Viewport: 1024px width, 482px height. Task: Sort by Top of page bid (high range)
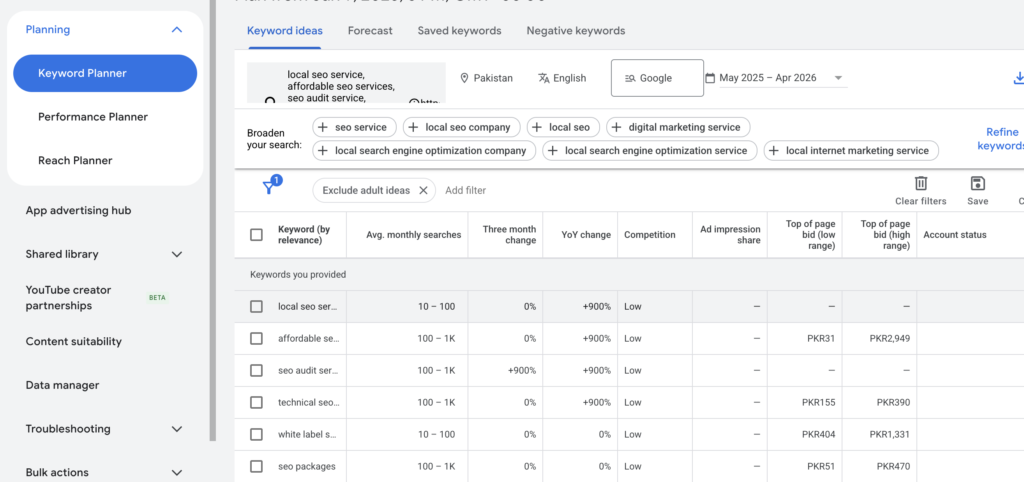coord(885,235)
